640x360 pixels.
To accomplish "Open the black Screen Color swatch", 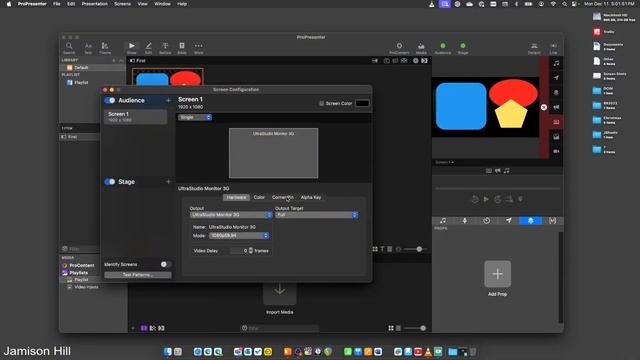I will tap(362, 103).
